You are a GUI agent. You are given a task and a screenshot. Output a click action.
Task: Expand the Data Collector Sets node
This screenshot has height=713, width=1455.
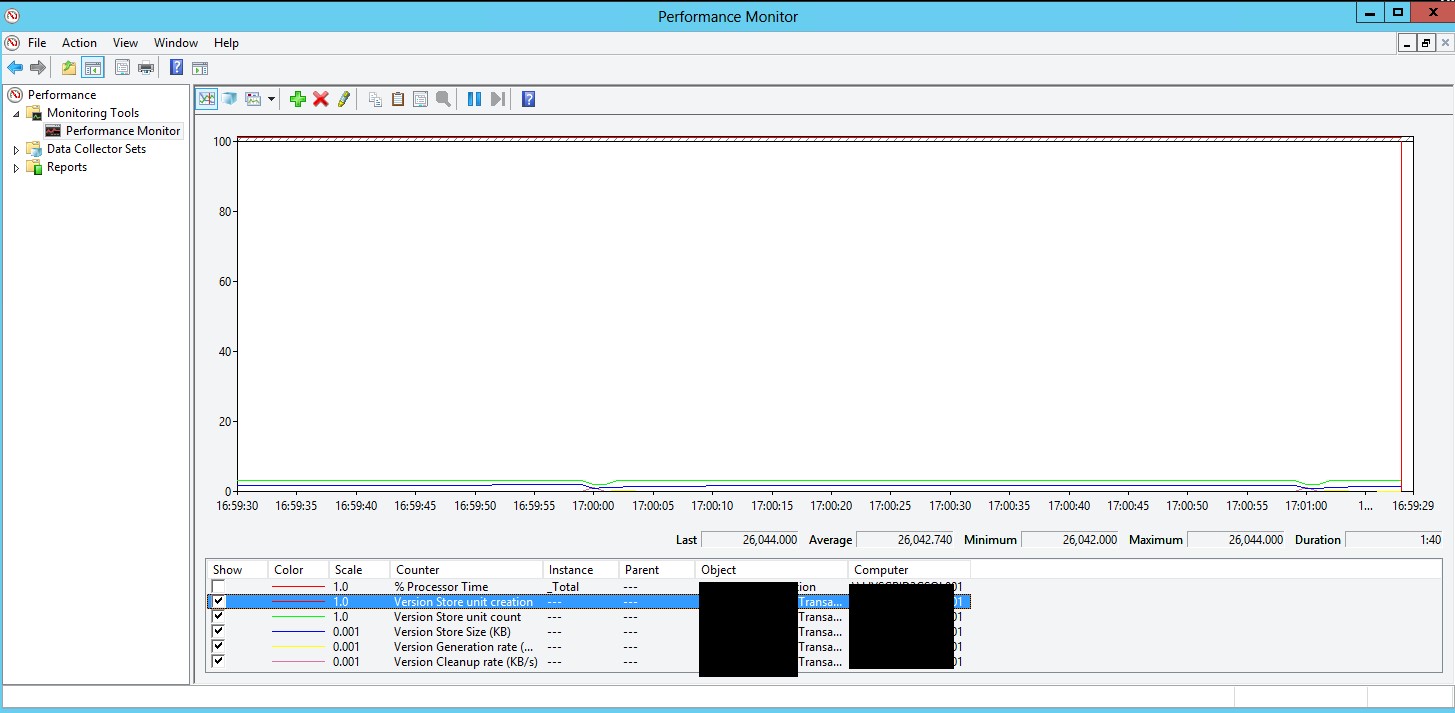(15, 148)
